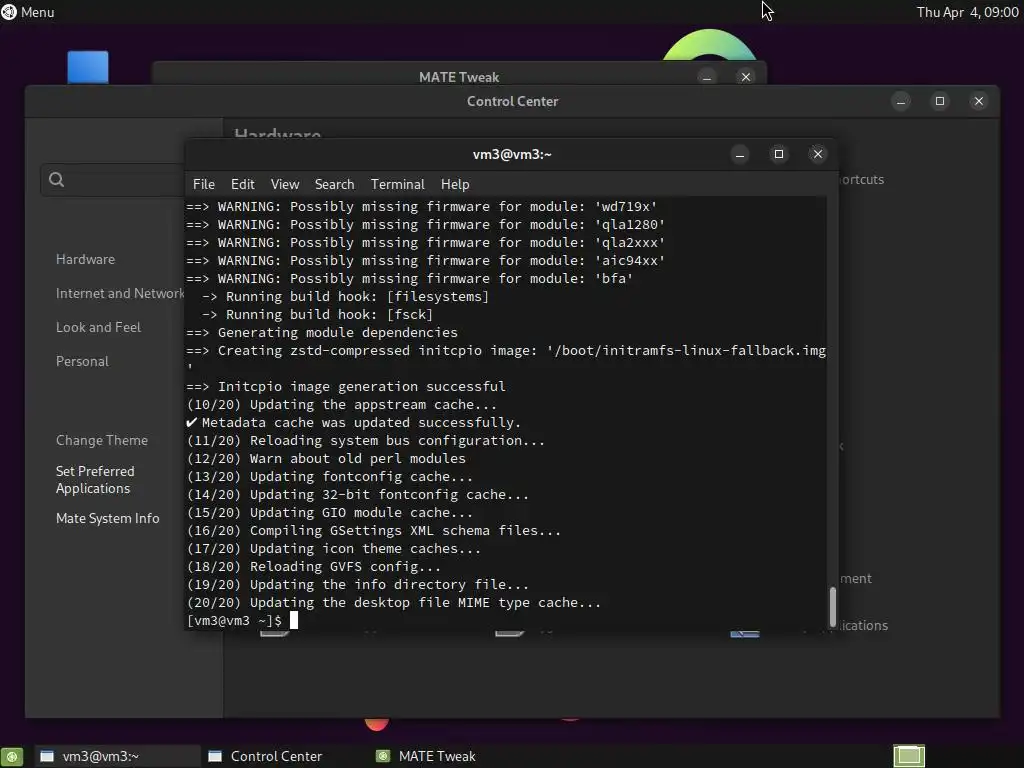Image resolution: width=1024 pixels, height=768 pixels.
Task: Open the File menu in terminal
Action: pyautogui.click(x=204, y=184)
